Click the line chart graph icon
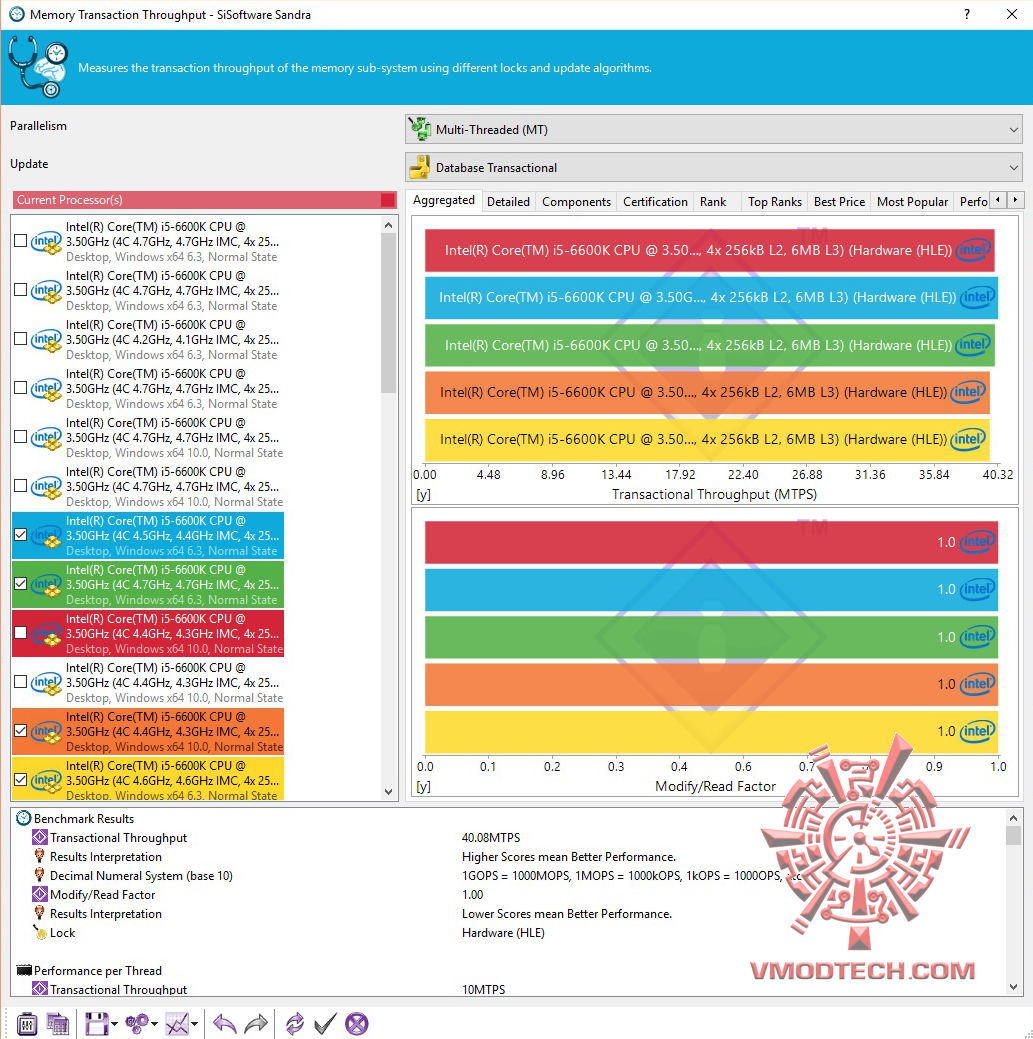The image size is (1033, 1039). (177, 1024)
